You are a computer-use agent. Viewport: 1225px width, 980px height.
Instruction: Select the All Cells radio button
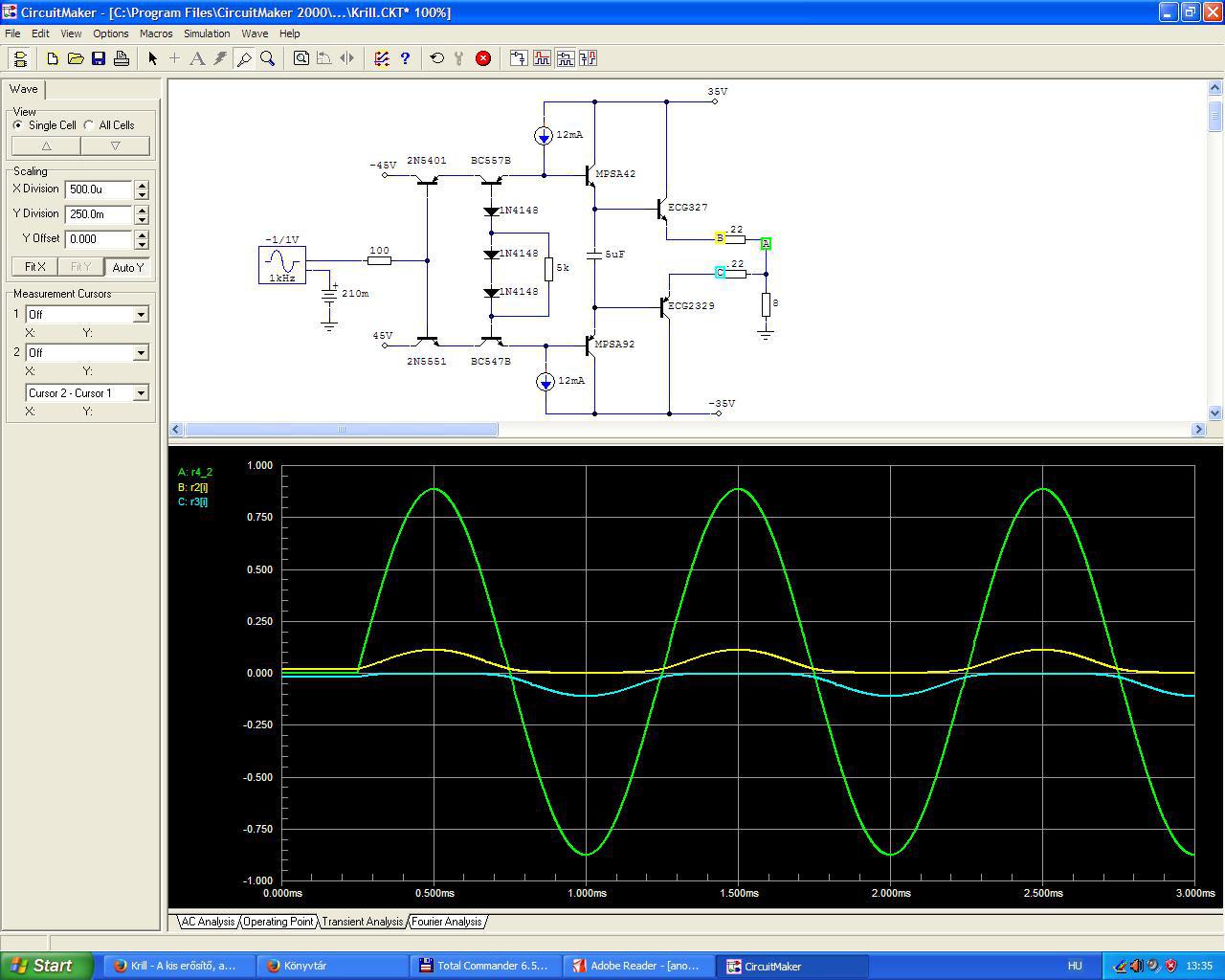click(89, 125)
